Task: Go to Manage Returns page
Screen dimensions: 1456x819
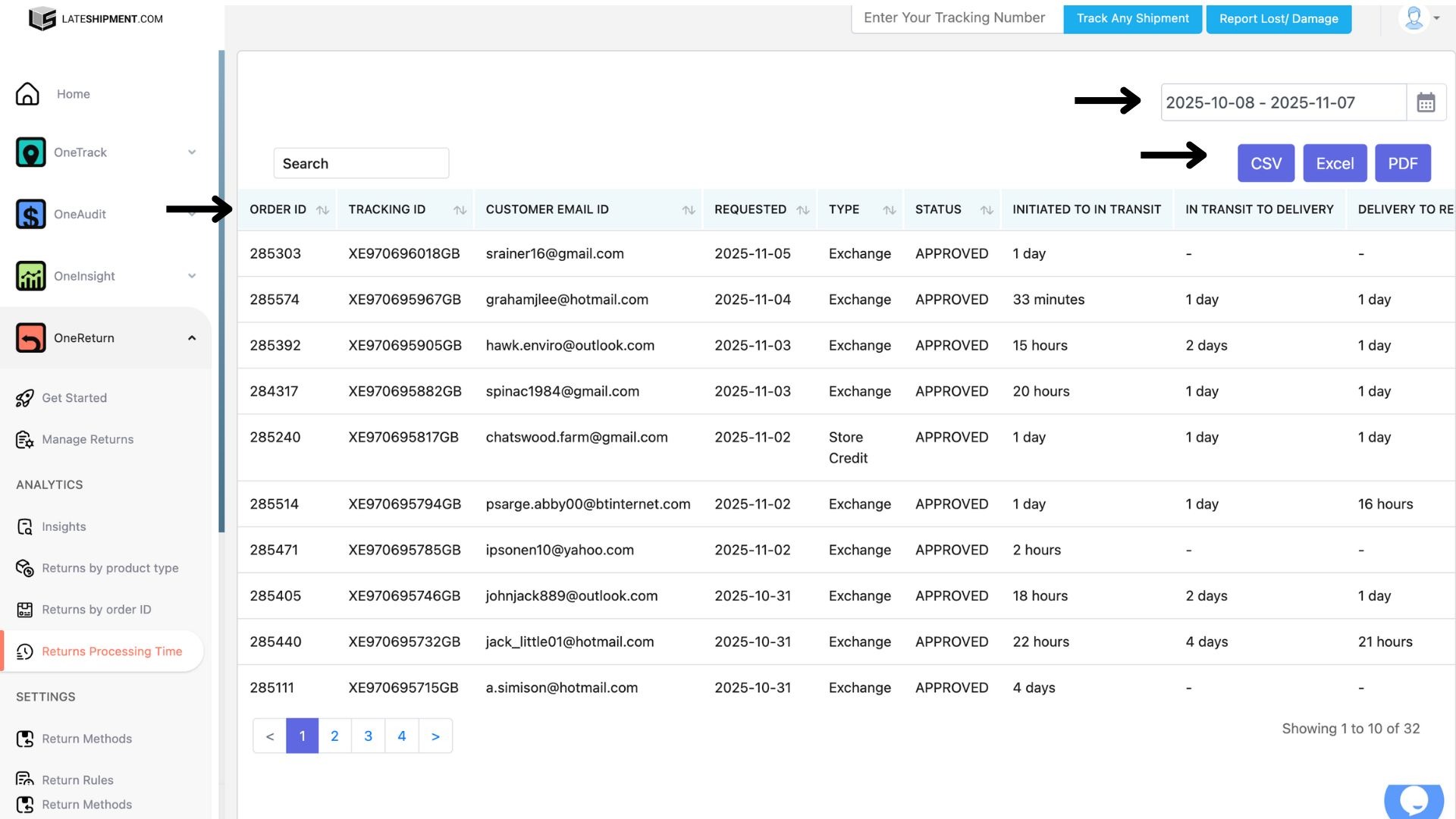Action: 87,439
